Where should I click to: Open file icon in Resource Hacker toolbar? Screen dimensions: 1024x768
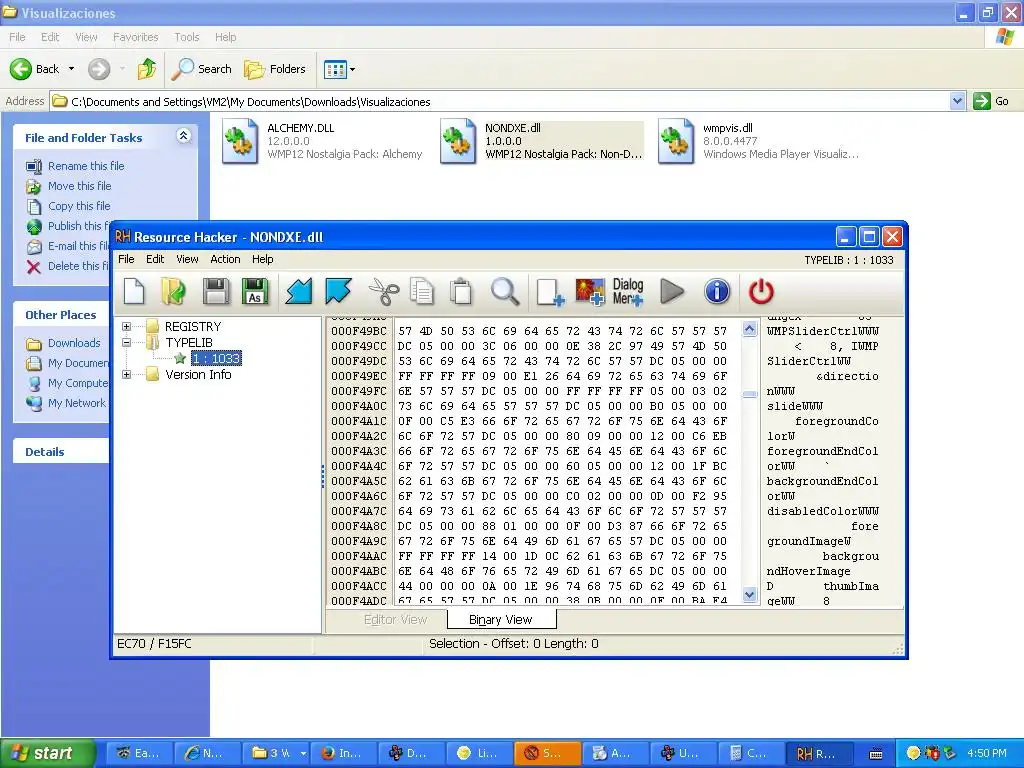(173, 291)
